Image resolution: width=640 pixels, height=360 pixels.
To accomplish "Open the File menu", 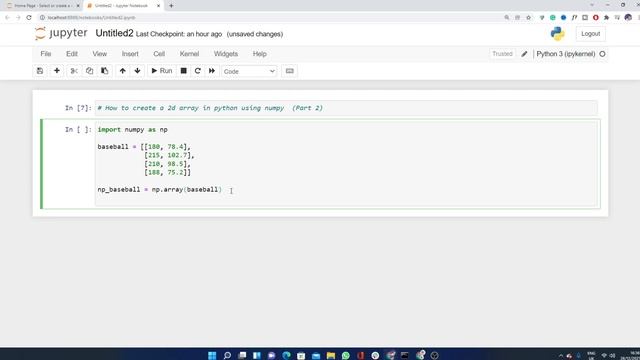I will click(x=46, y=54).
